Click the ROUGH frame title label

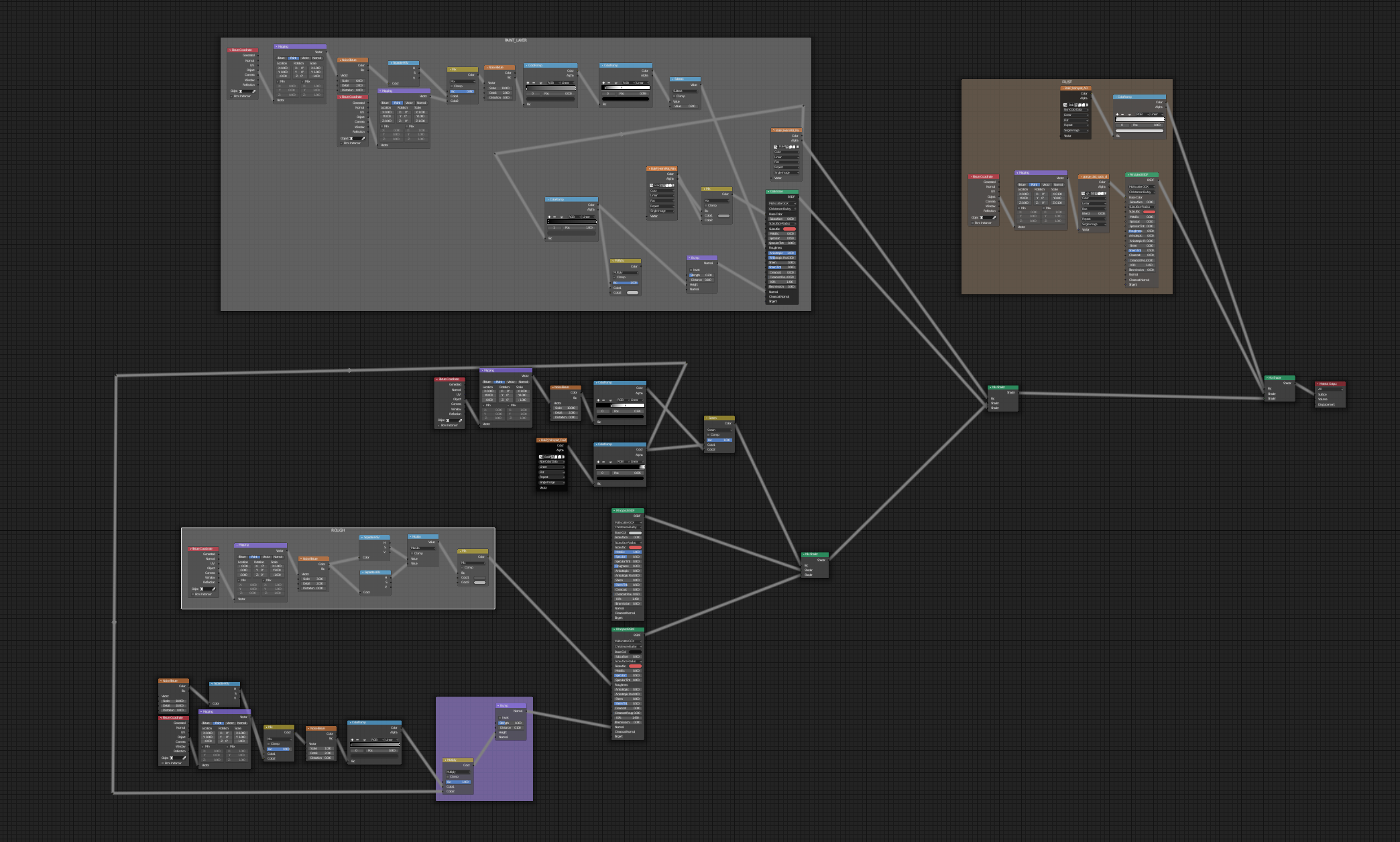[x=338, y=530]
